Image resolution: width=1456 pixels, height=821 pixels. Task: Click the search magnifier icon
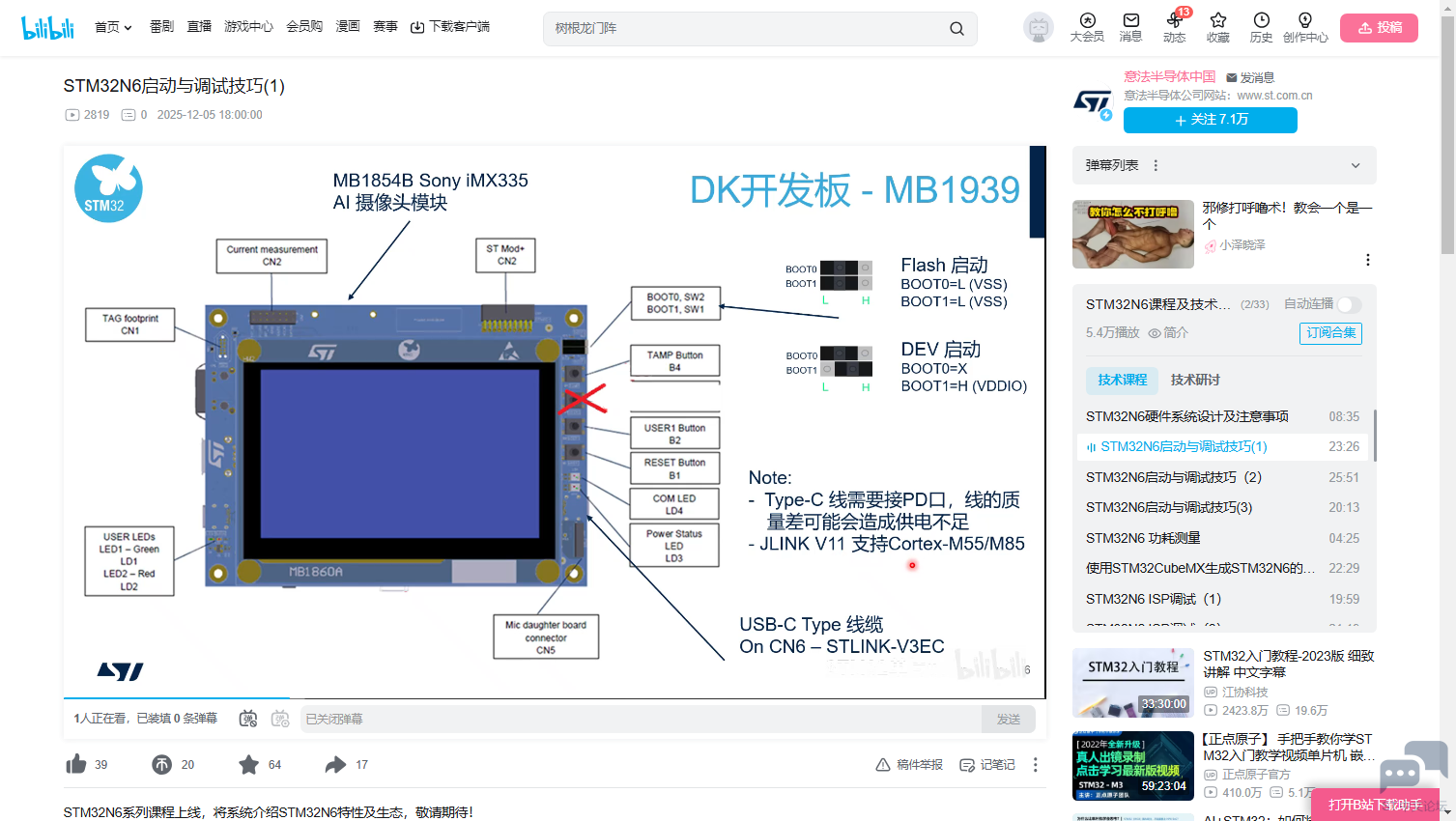pos(956,29)
